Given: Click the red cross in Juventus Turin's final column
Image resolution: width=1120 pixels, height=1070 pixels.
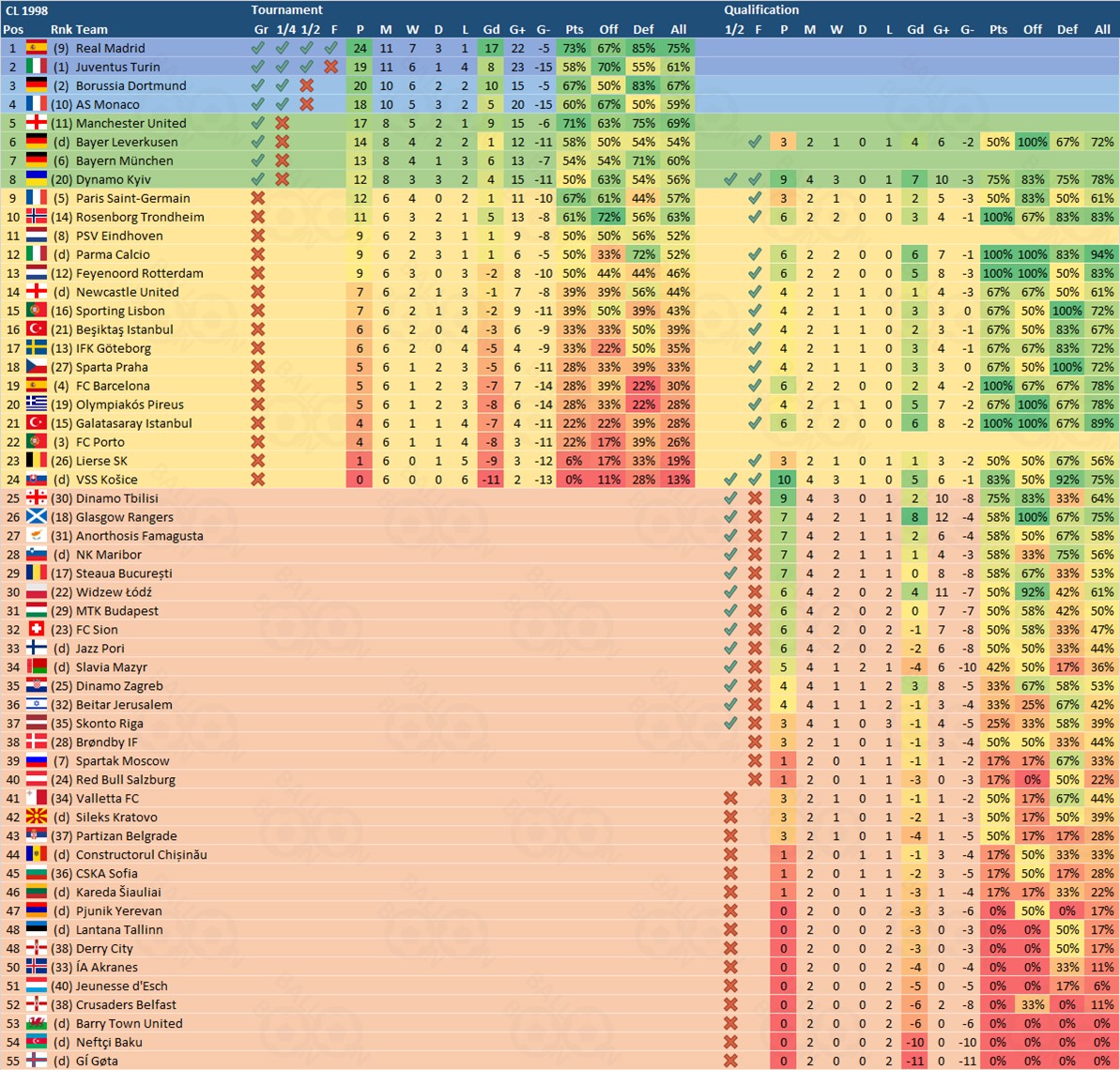Looking at the screenshot, I should pyautogui.click(x=330, y=67).
